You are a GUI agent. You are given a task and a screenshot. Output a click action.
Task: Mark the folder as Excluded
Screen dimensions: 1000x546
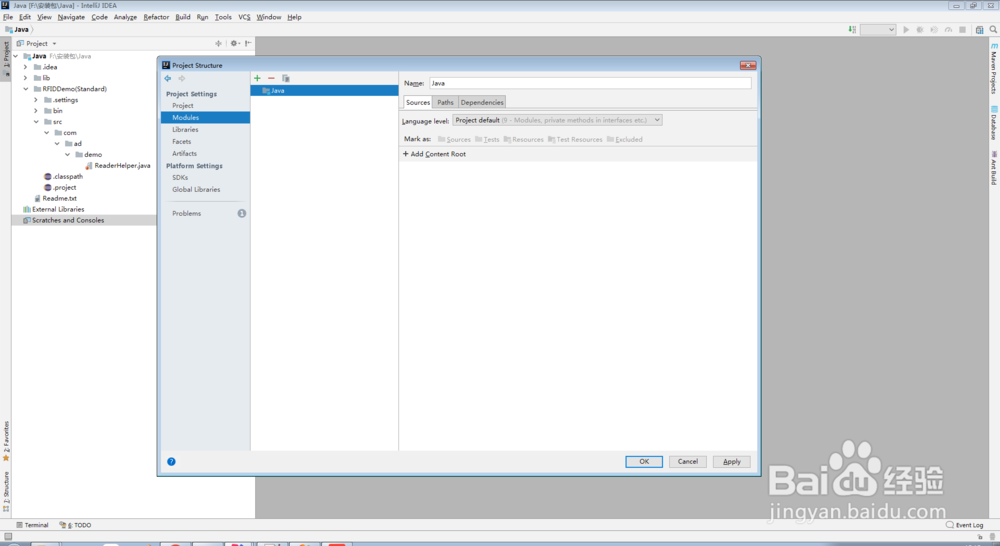(x=625, y=139)
